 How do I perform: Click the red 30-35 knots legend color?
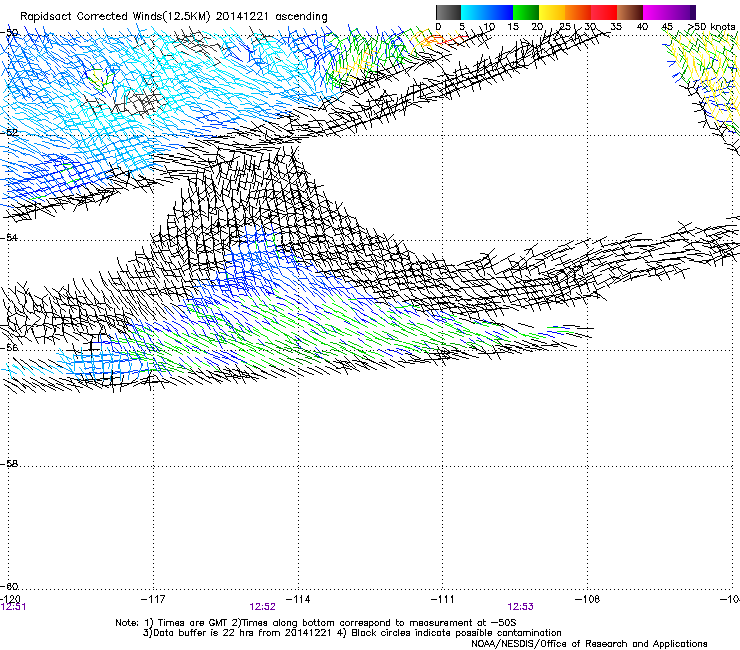604,12
